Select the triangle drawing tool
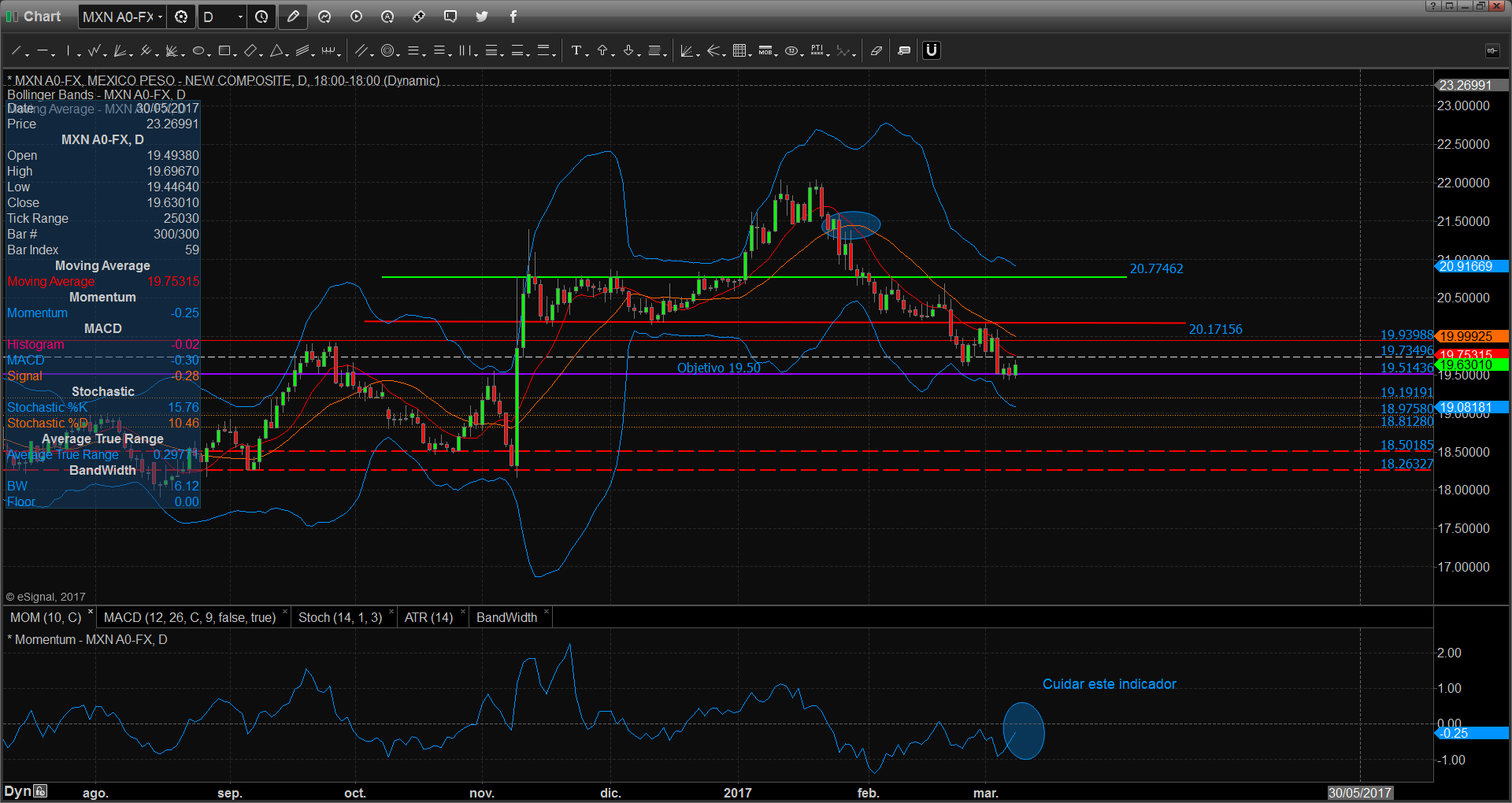 point(276,51)
